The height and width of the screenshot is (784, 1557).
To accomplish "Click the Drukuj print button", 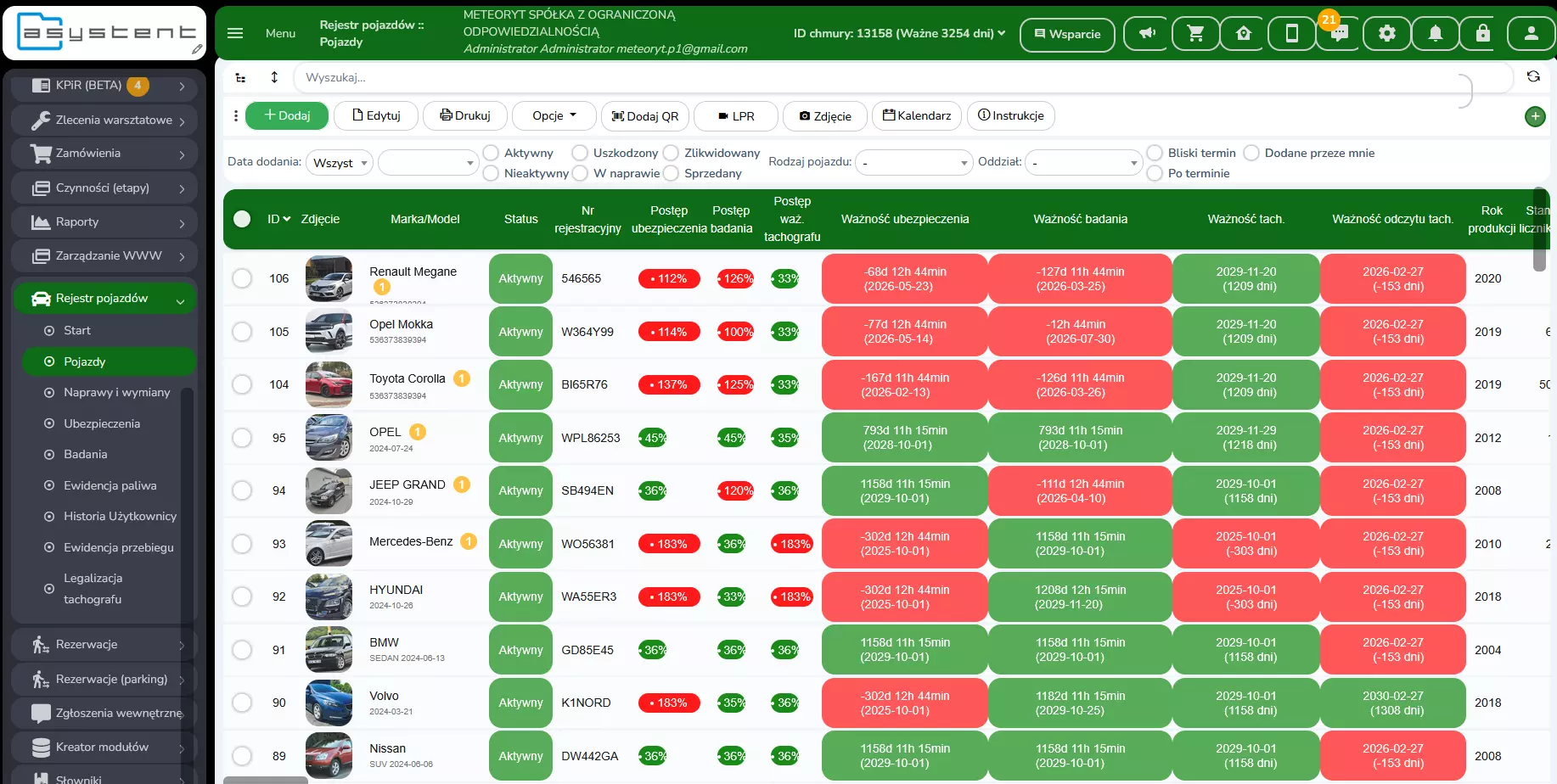I will 465,116.
